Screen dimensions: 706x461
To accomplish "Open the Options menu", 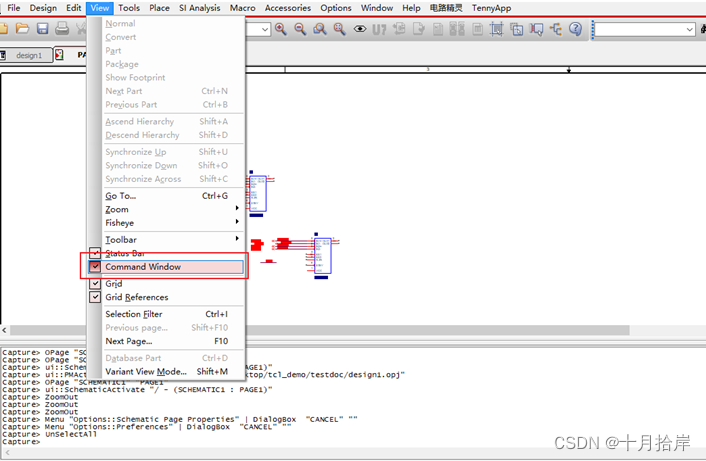I will [x=336, y=8].
